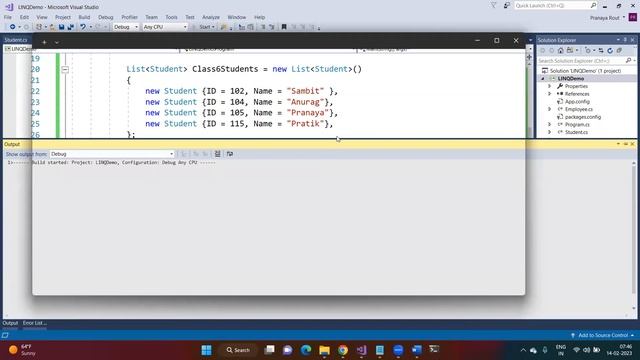The height and width of the screenshot is (360, 640).
Task: Switch to the Output tab at bottom
Action: (10, 323)
